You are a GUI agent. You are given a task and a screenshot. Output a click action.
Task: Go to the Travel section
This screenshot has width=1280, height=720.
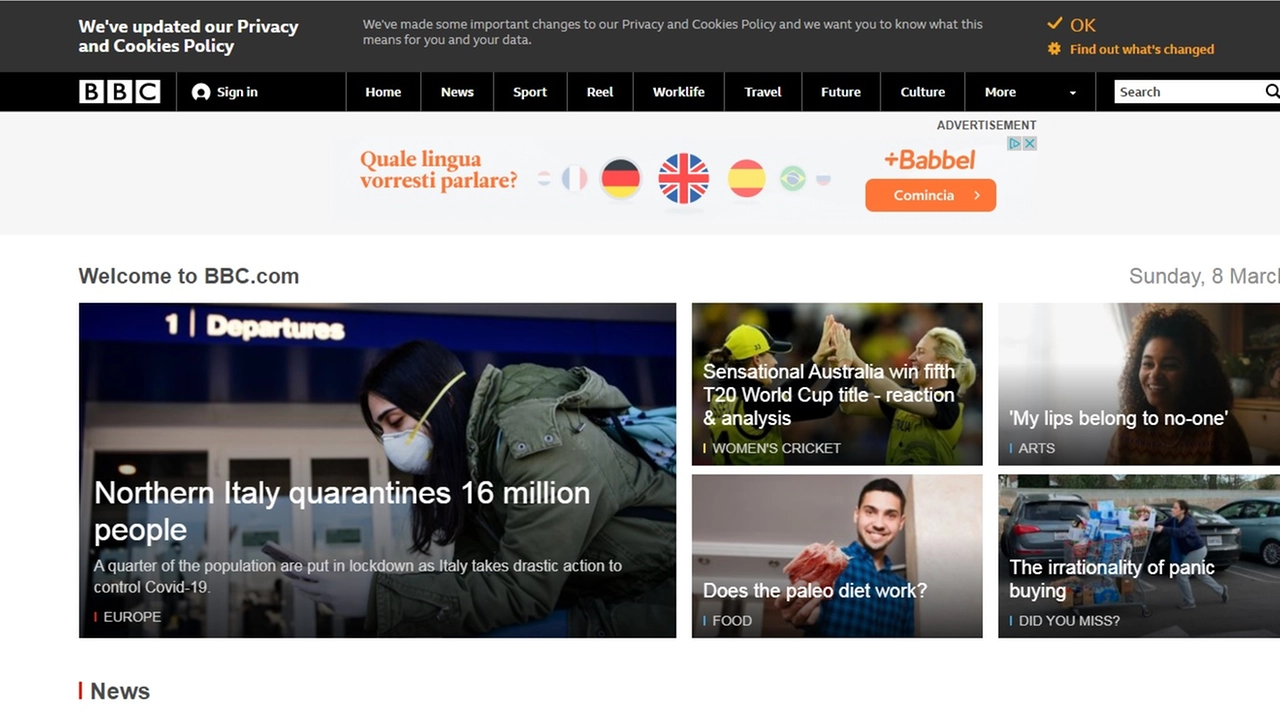[x=763, y=92]
